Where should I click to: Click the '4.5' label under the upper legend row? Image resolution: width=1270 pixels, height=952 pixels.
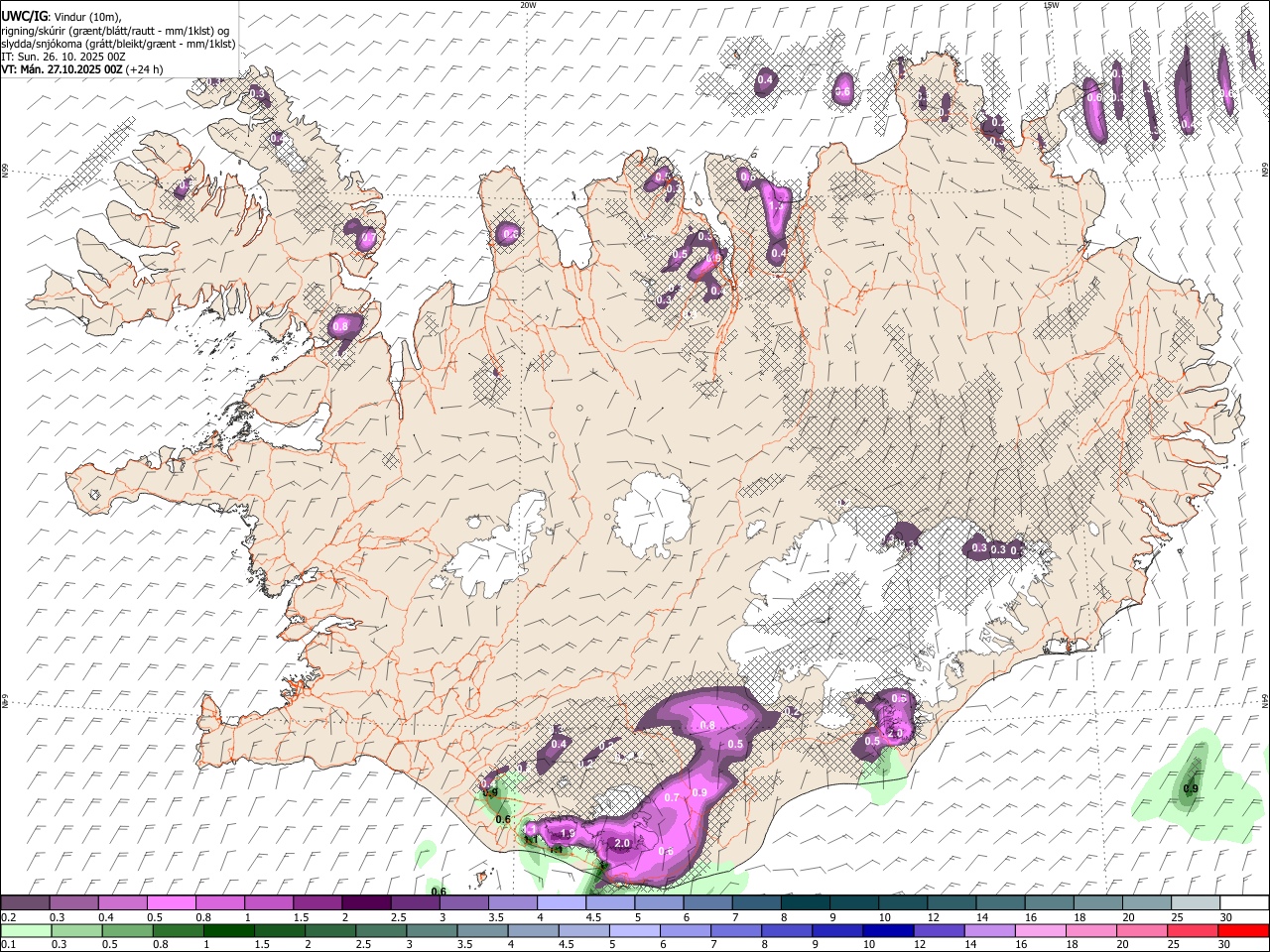coord(593,917)
